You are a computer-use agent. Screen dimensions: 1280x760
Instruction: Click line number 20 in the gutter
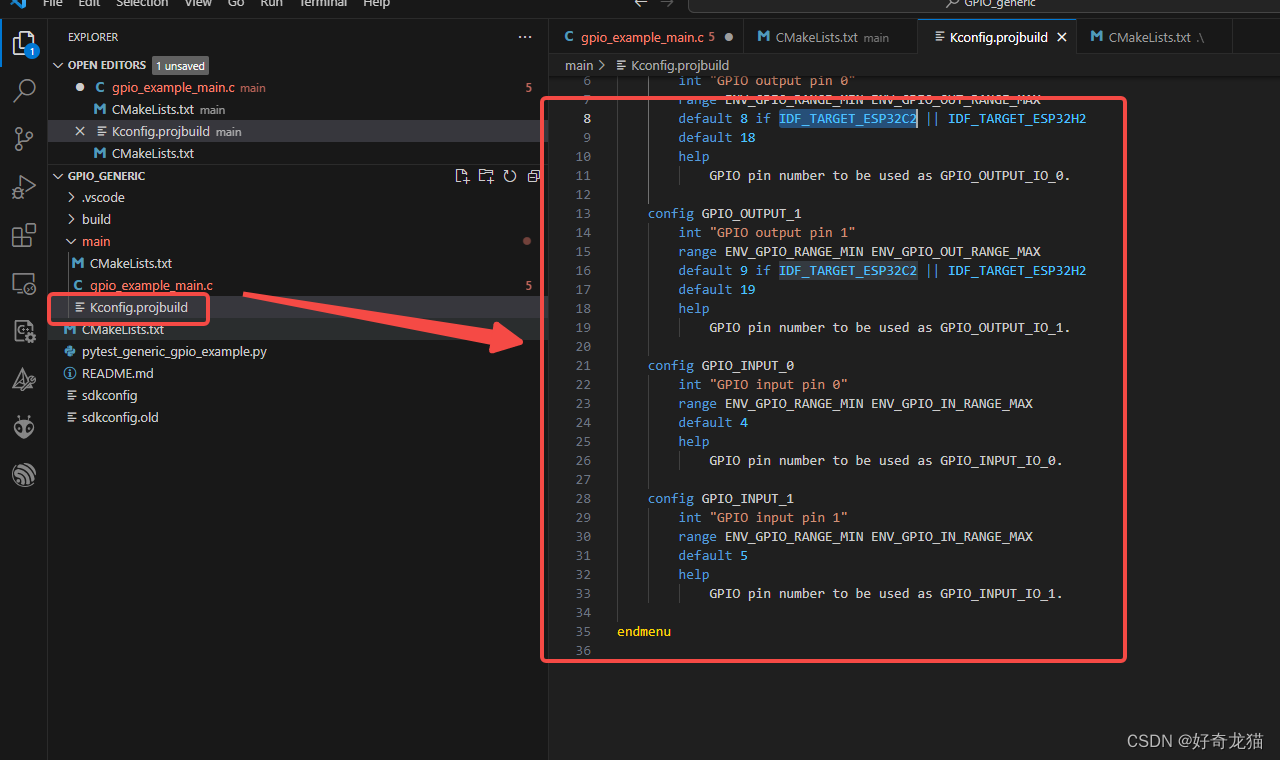click(x=583, y=346)
